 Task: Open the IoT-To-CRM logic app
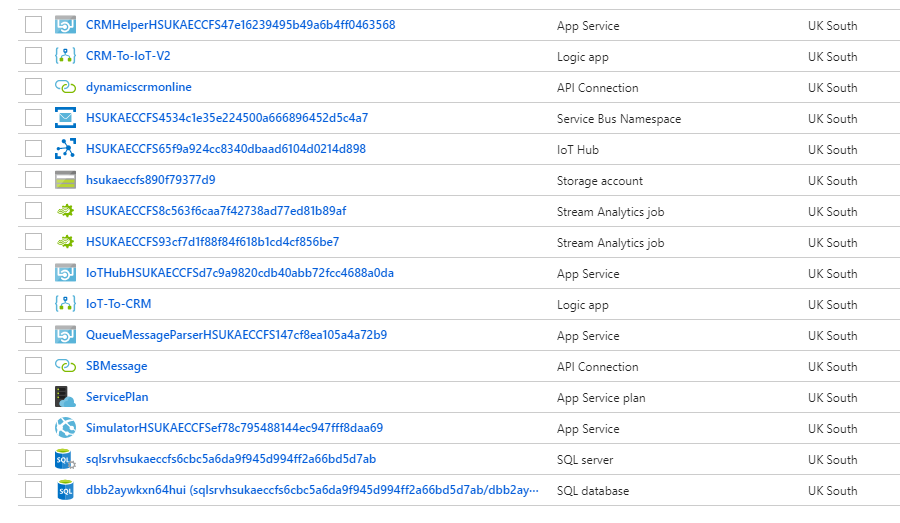pos(119,304)
